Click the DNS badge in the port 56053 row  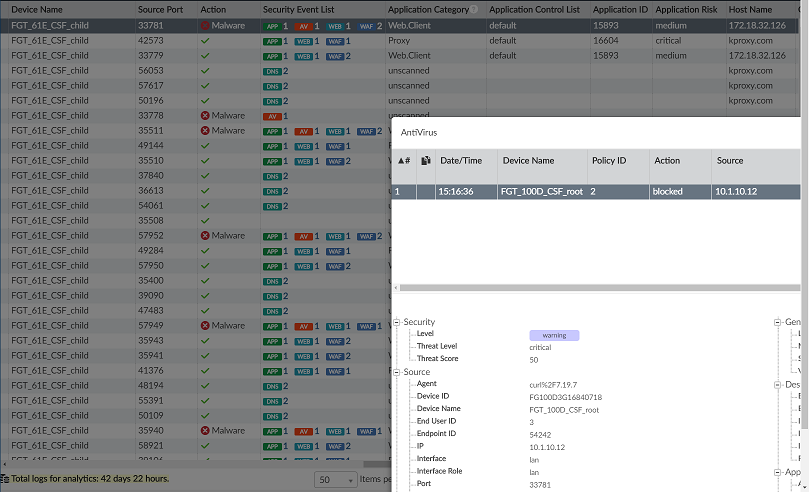[276, 71]
